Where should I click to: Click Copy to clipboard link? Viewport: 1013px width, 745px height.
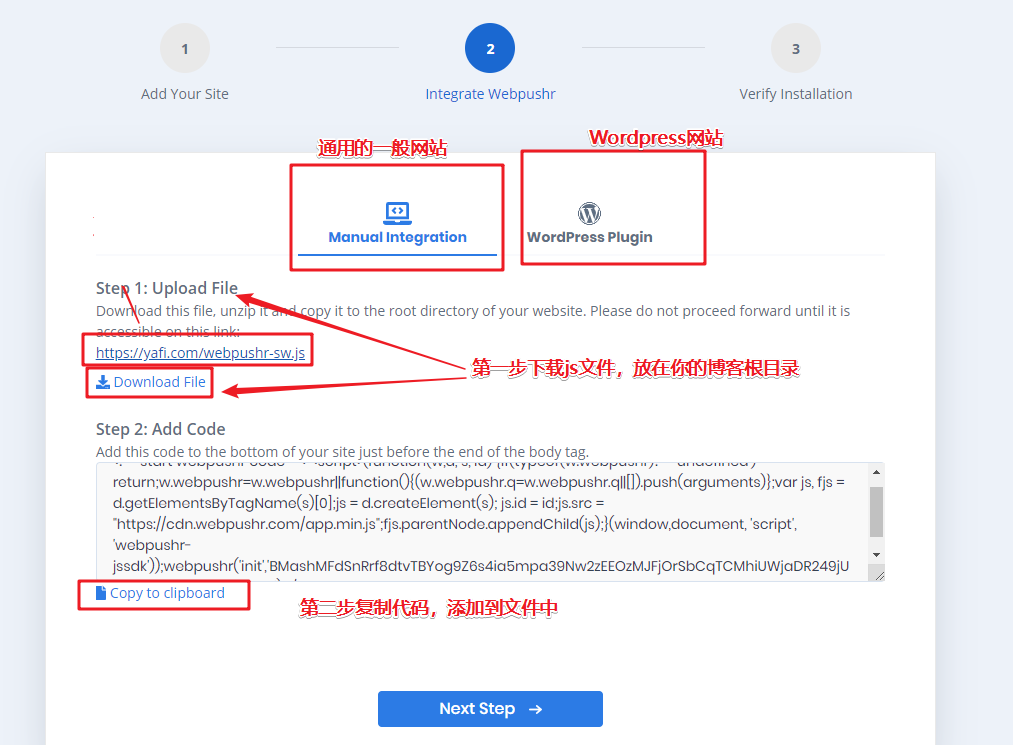click(160, 593)
